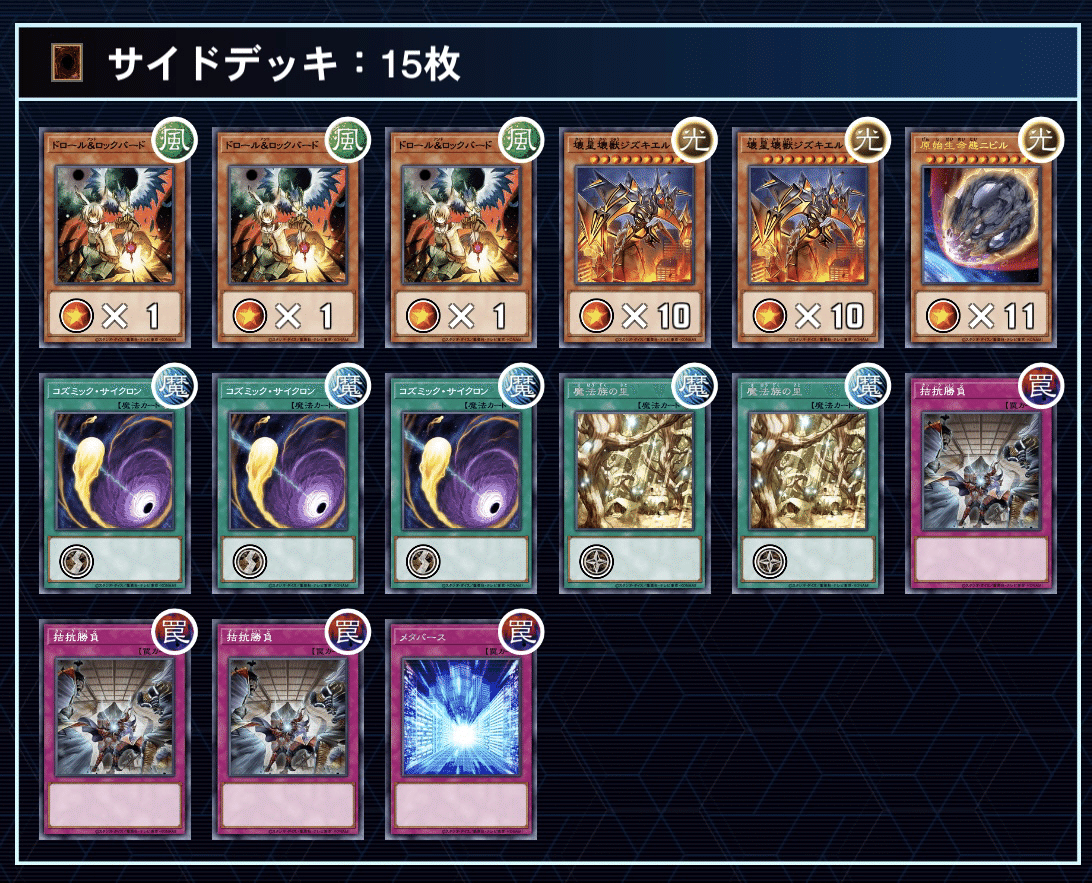Click the 罠 badge on the top-row 拮抗勝負
The width and height of the screenshot is (1092, 883).
[1041, 386]
